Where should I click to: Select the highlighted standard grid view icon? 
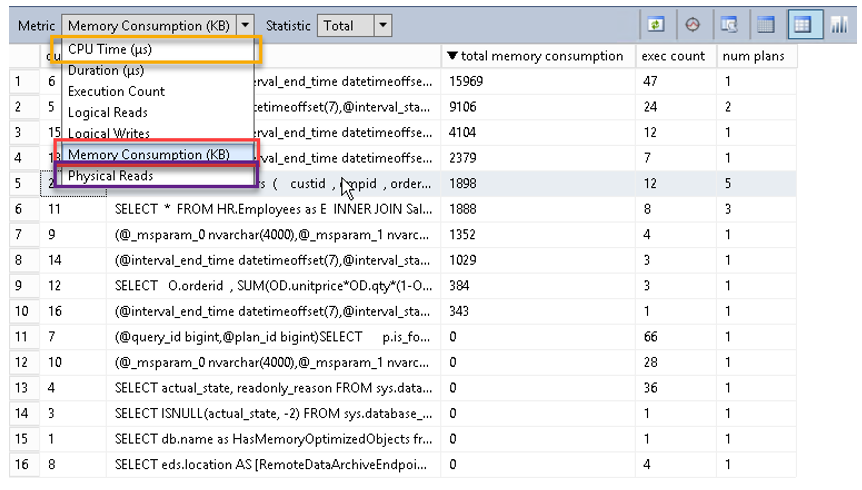[x=801, y=26]
